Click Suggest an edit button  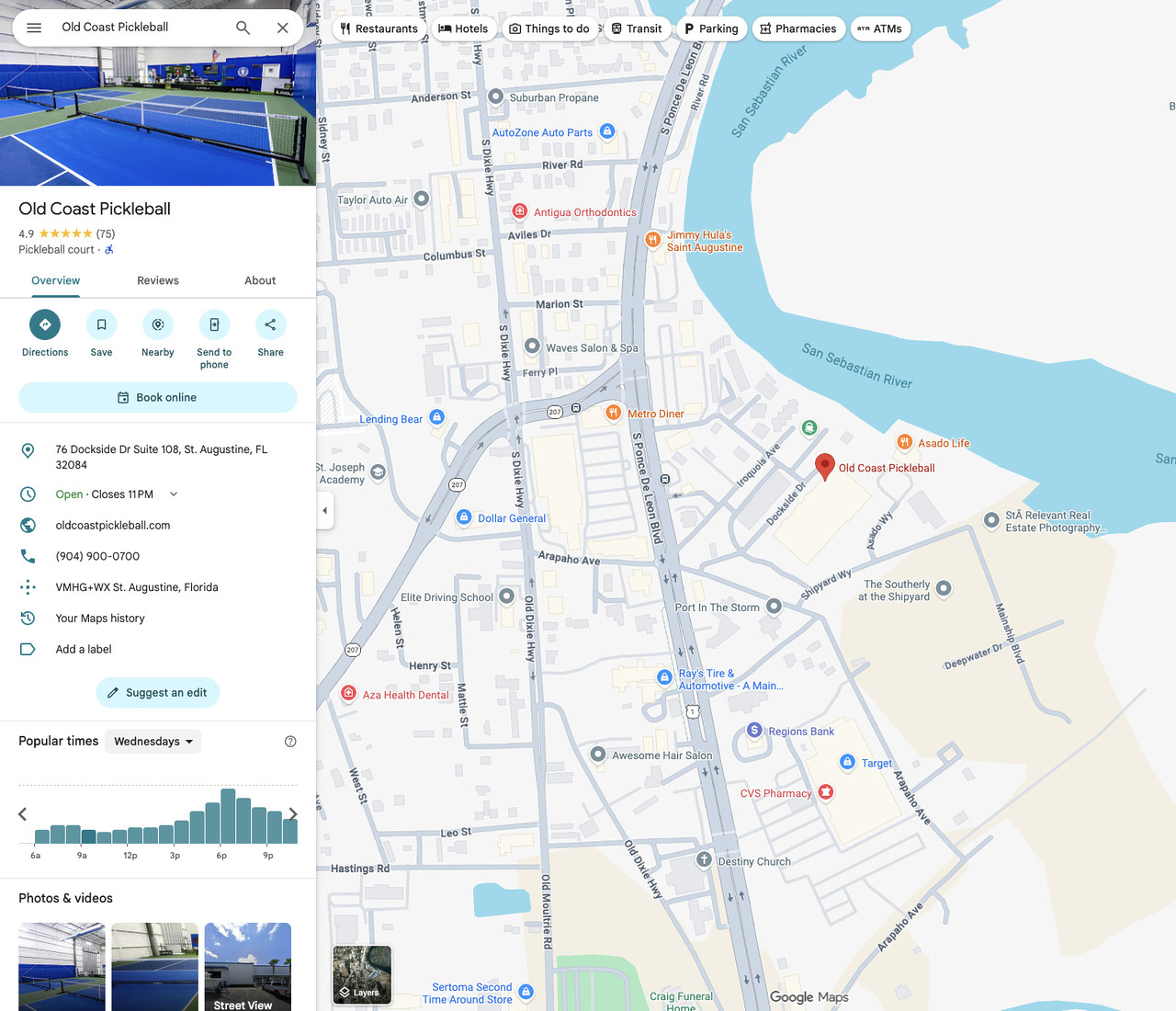[158, 693]
